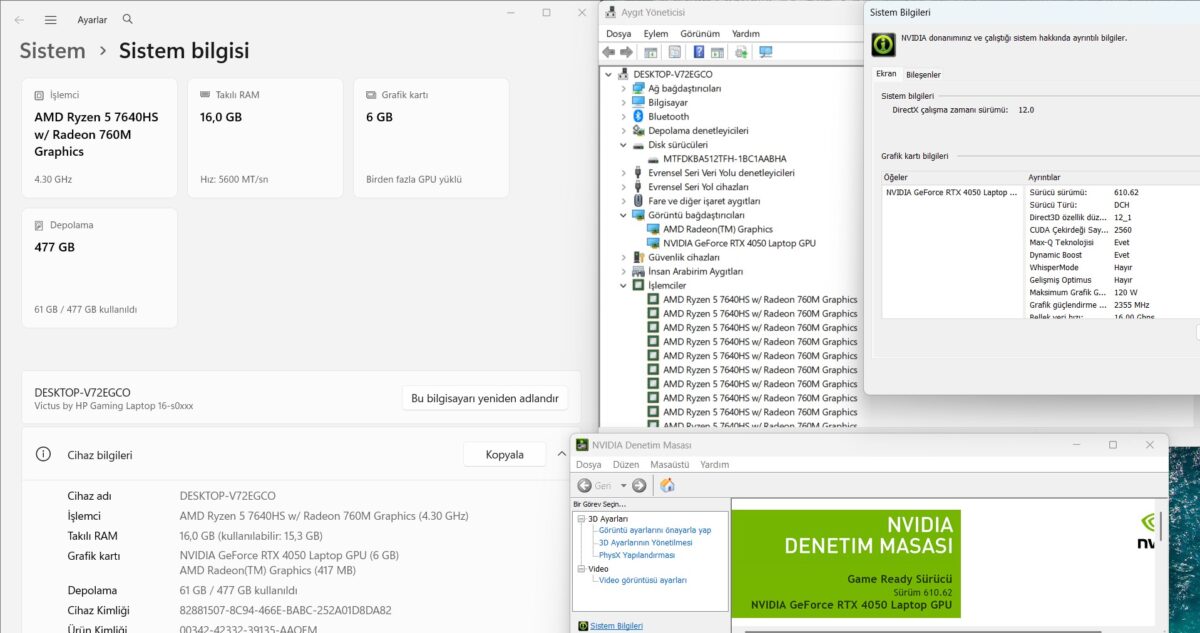The image size is (1200, 633).
Task: Click the blue Help icon in Aygıt Yöneticisi toolbar
Action: (x=699, y=52)
